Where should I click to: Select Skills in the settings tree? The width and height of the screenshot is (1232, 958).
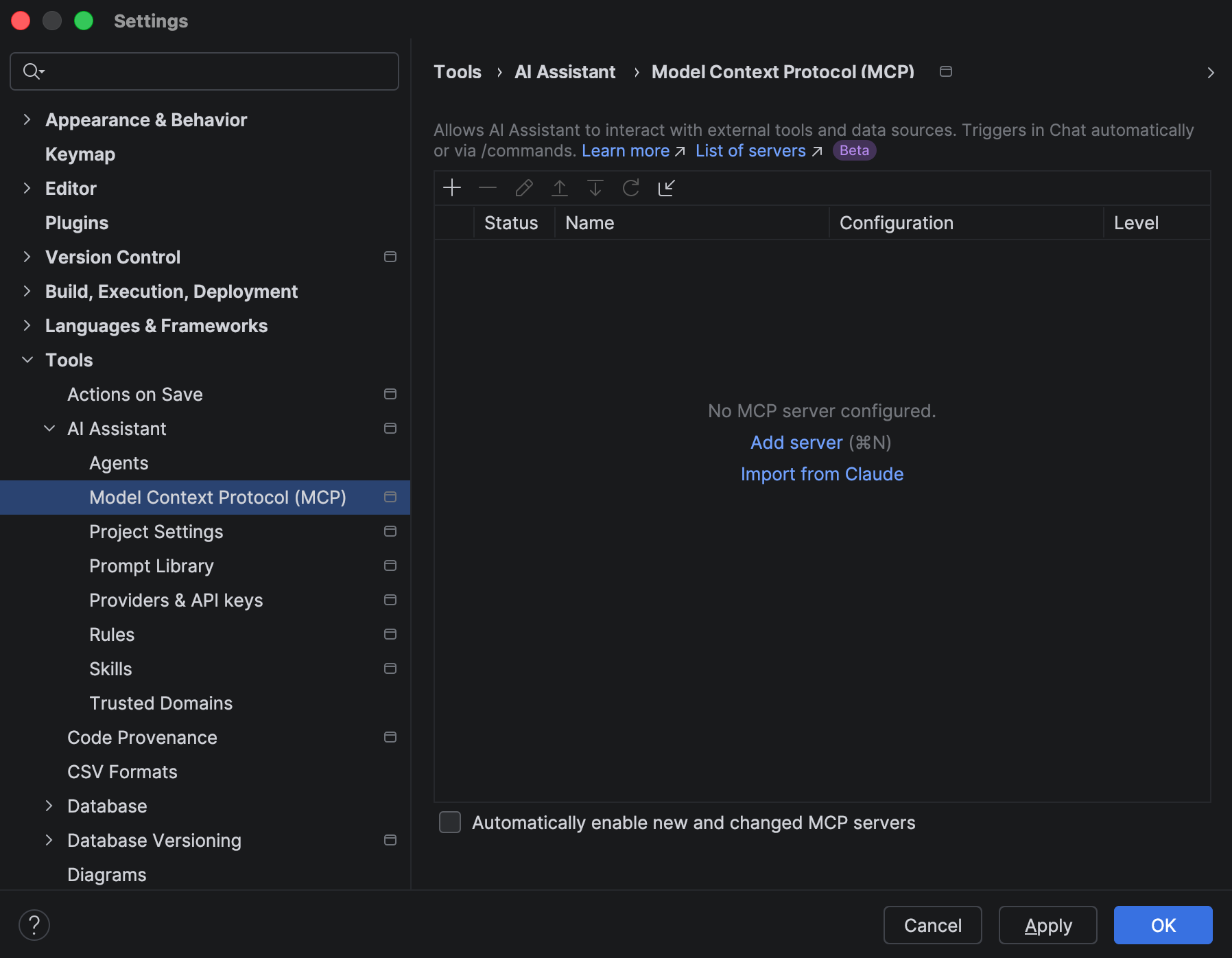[x=110, y=669]
